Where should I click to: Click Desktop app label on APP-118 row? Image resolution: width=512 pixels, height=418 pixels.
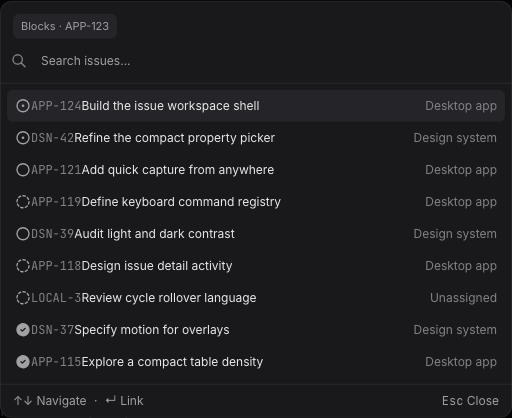click(461, 266)
